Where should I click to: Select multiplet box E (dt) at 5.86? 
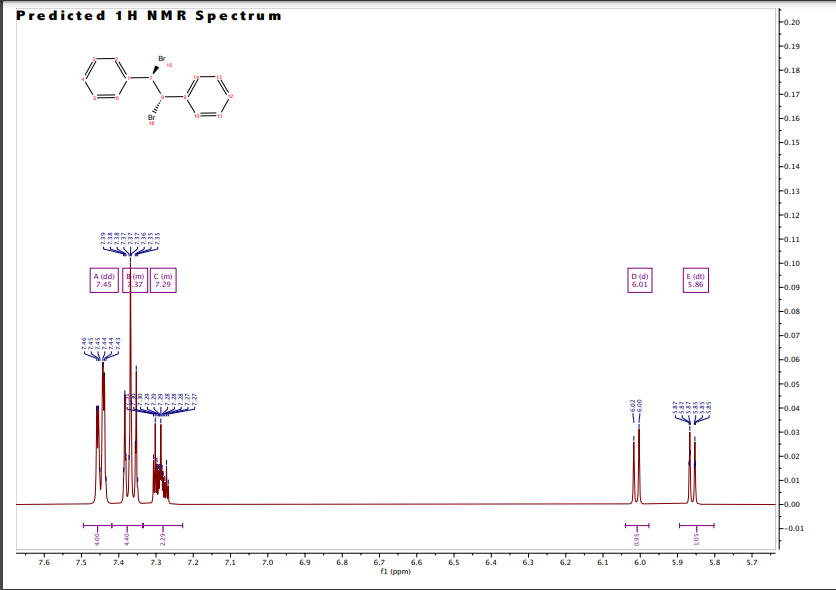696,281
